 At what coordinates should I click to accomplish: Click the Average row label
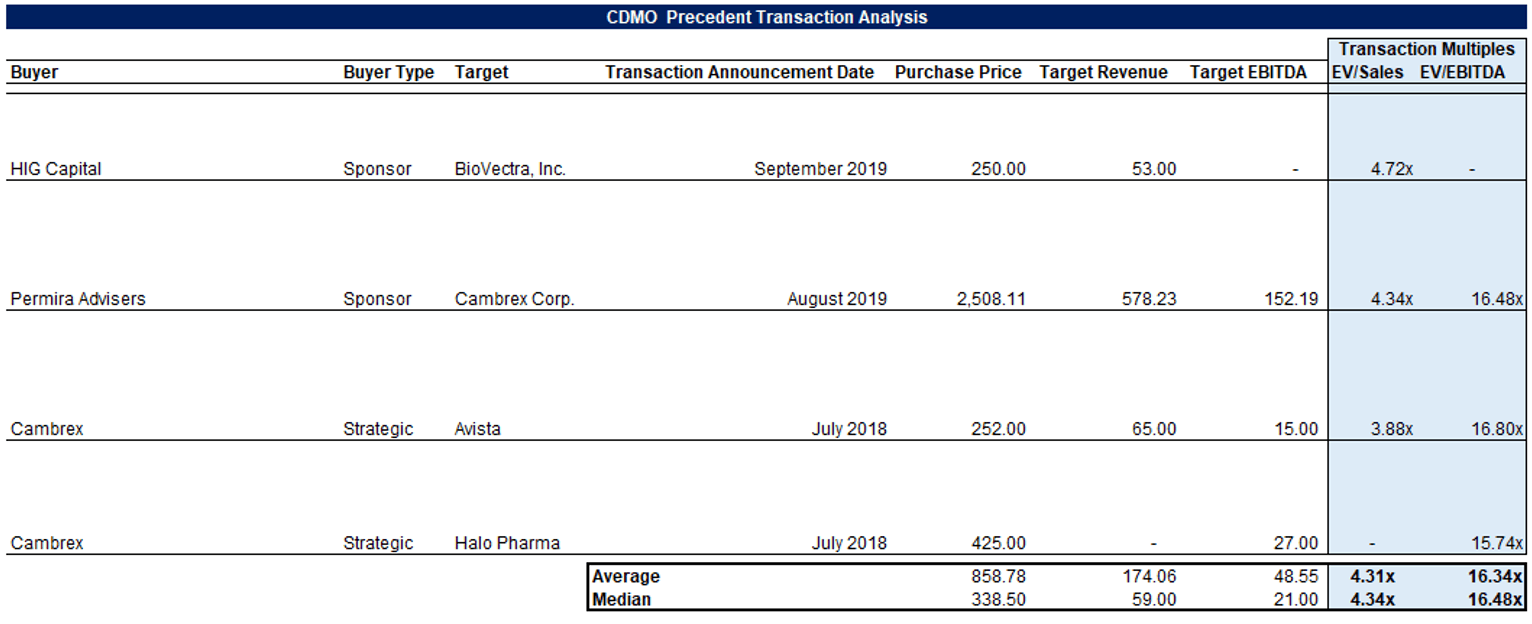point(626,577)
